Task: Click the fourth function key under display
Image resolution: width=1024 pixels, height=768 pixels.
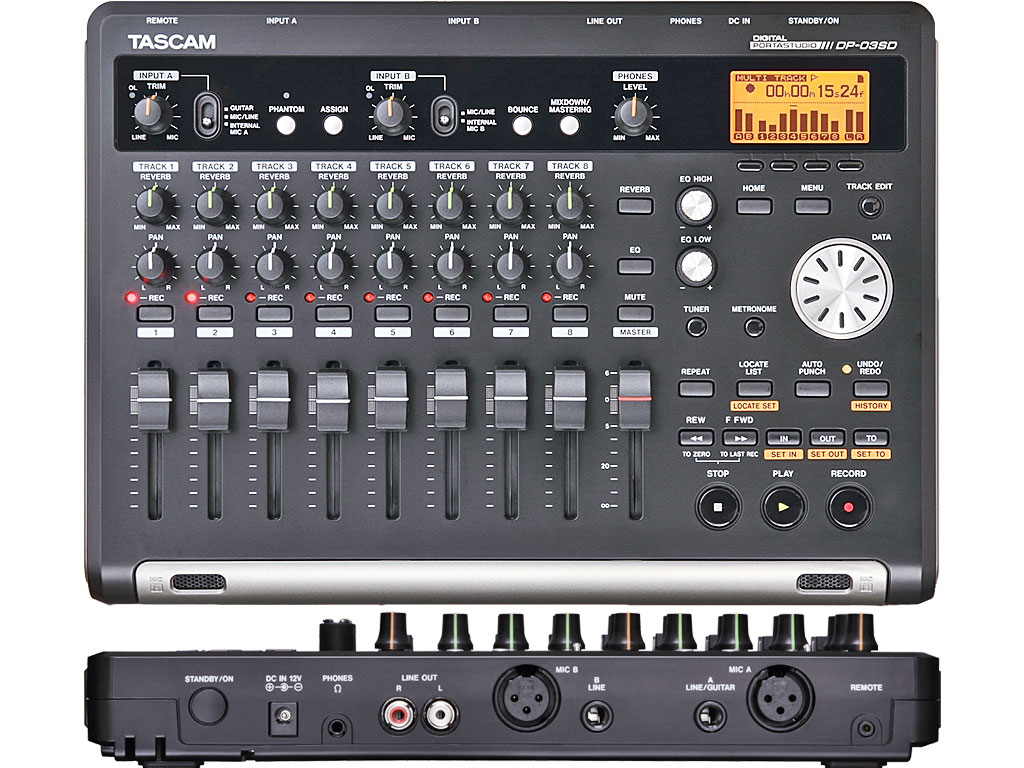Action: coord(850,166)
